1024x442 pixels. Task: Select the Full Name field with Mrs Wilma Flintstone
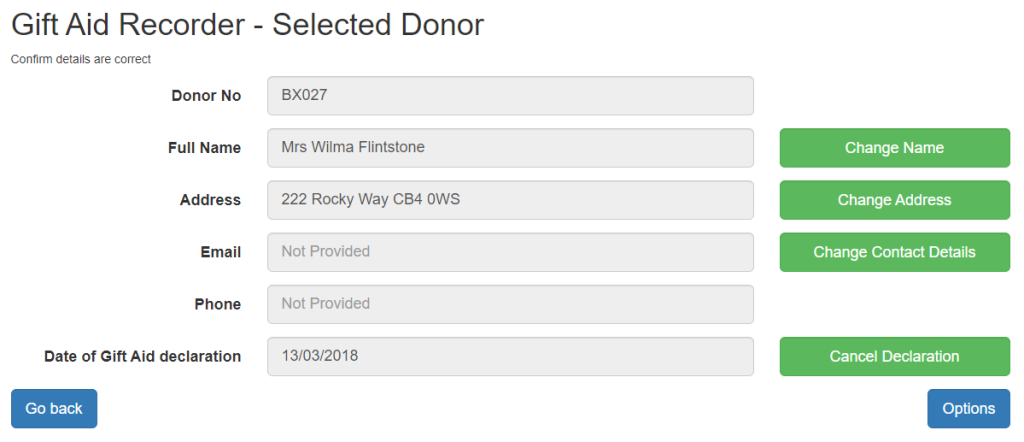[510, 148]
